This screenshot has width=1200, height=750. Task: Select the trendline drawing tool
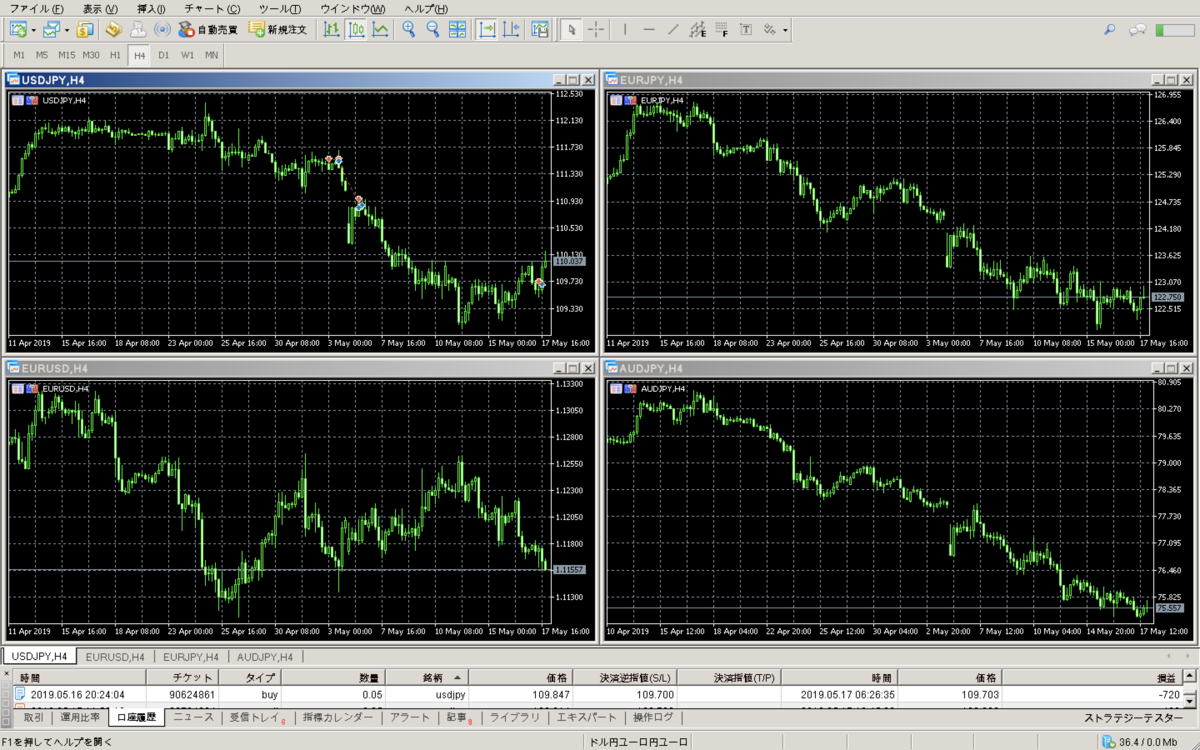(673, 29)
